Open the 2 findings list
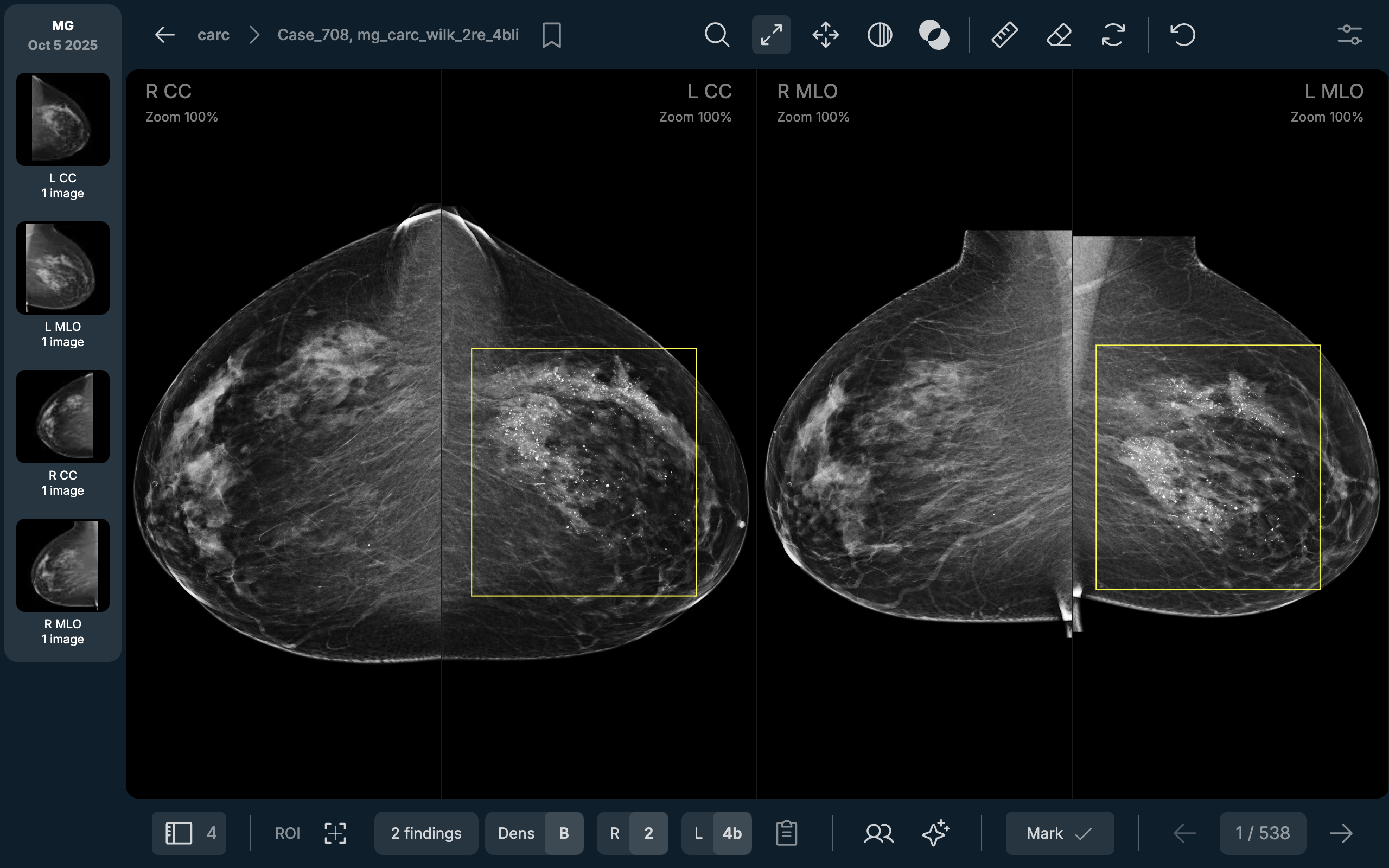This screenshot has height=868, width=1389. (x=426, y=833)
